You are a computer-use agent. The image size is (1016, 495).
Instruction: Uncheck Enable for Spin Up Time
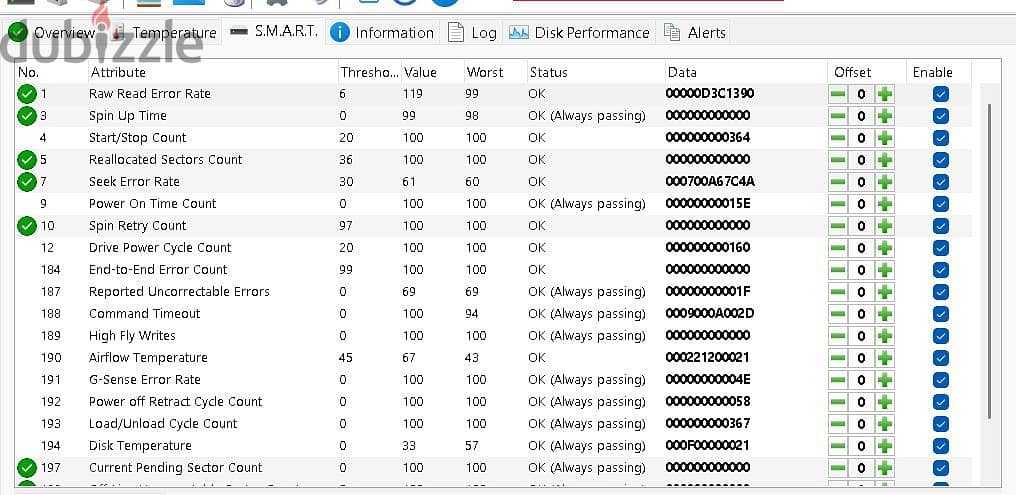941,116
